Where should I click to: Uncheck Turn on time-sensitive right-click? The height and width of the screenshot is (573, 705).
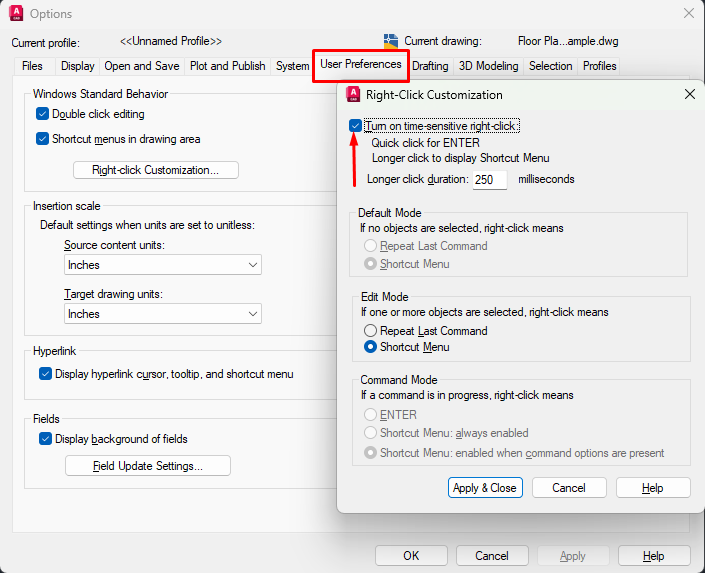[355, 125]
